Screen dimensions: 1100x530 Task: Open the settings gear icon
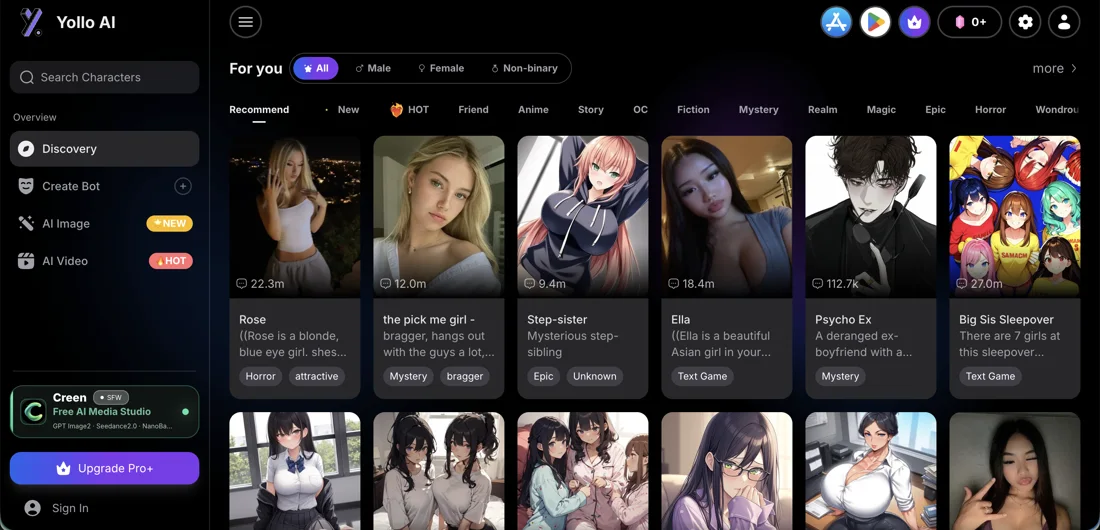click(1025, 22)
